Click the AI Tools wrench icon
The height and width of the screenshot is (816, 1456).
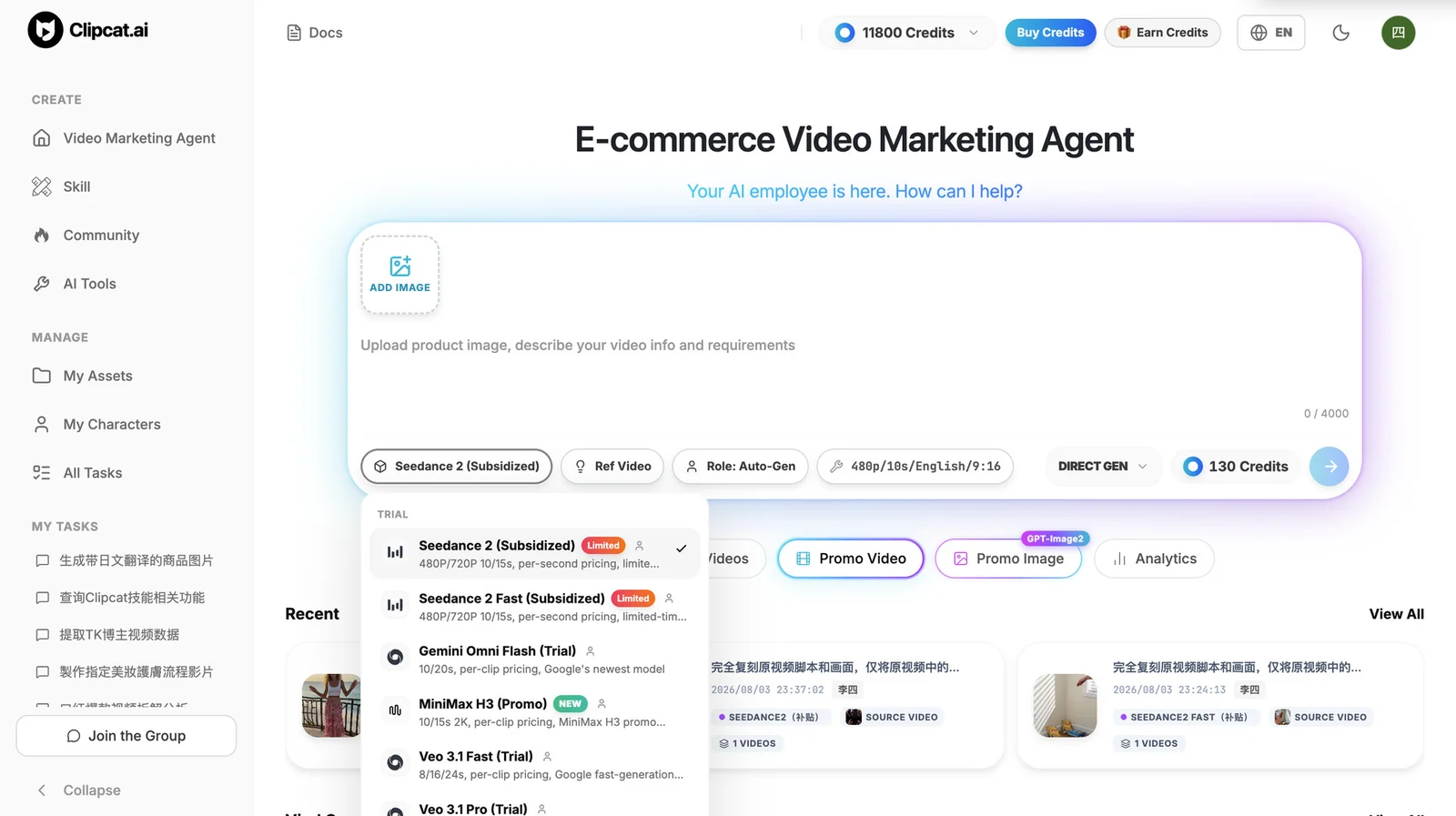point(42,284)
